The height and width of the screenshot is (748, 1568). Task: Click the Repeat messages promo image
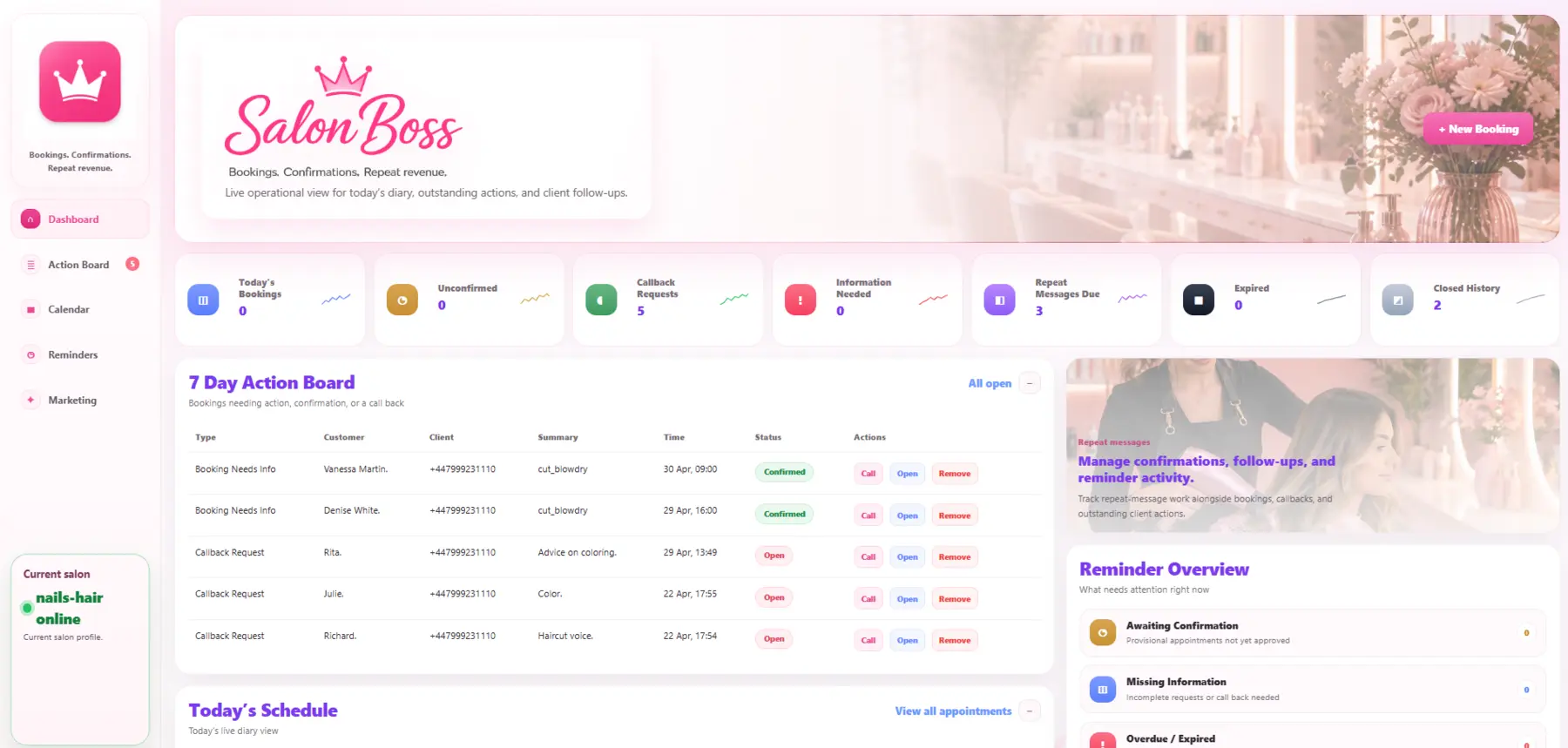(1313, 446)
